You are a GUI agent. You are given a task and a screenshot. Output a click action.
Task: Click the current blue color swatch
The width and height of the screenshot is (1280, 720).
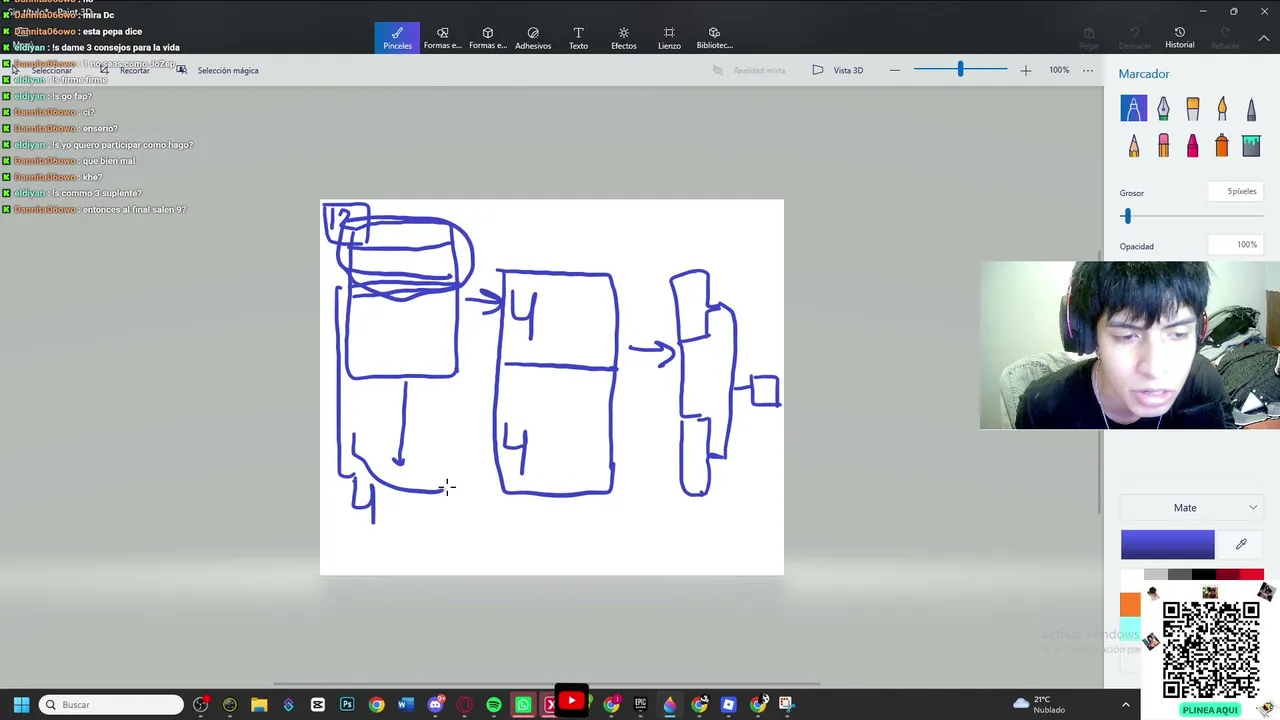point(1167,544)
